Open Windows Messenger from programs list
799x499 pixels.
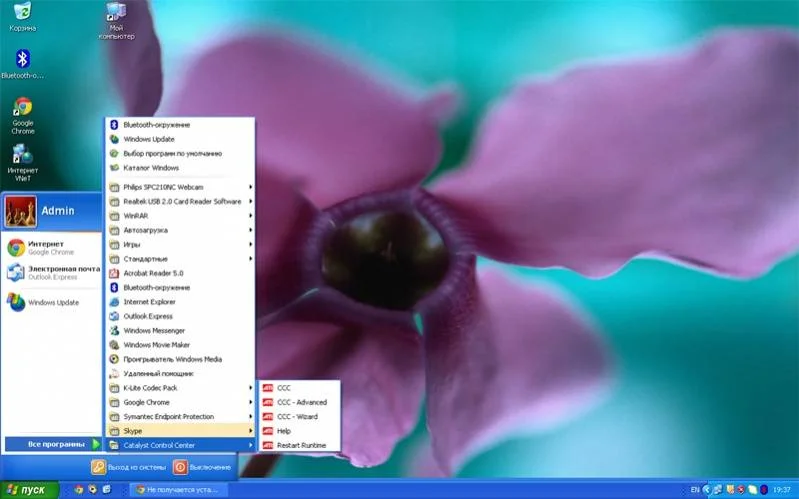point(154,330)
